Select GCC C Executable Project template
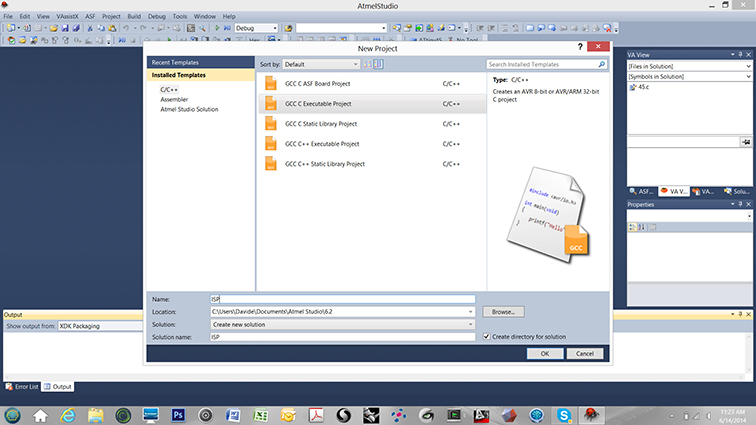This screenshot has height=425, width=756. click(x=372, y=104)
